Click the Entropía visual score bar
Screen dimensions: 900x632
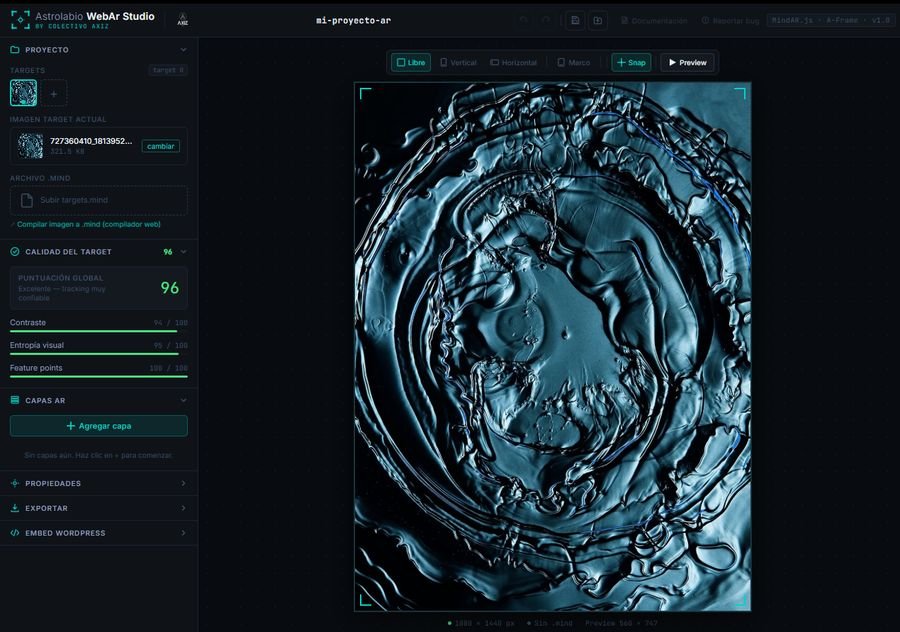coord(99,354)
